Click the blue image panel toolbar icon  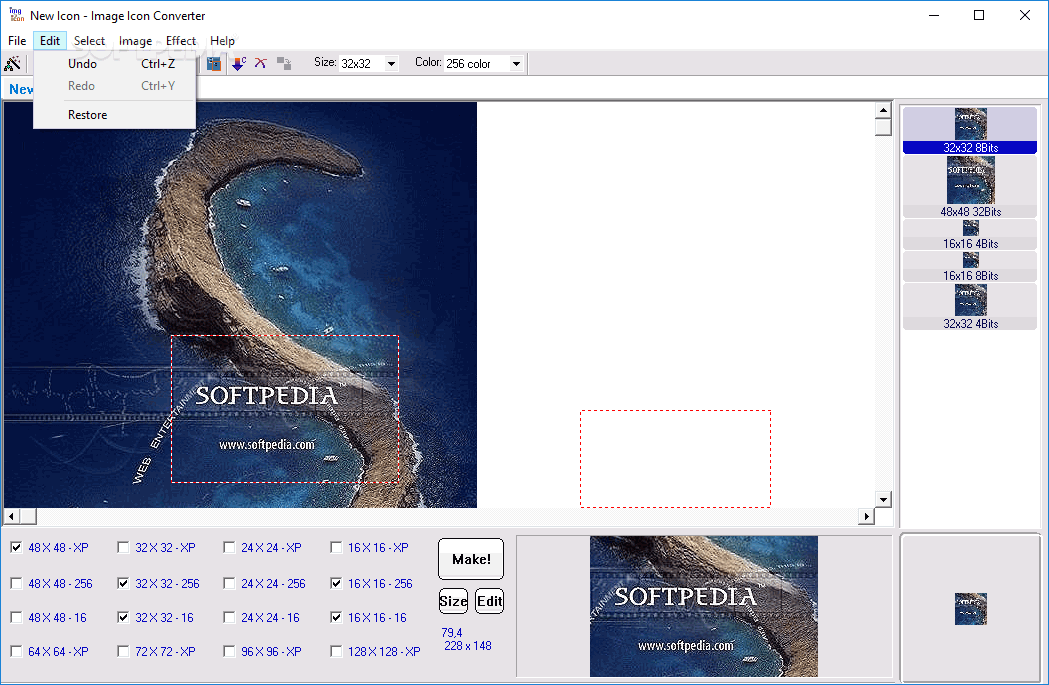pos(213,64)
